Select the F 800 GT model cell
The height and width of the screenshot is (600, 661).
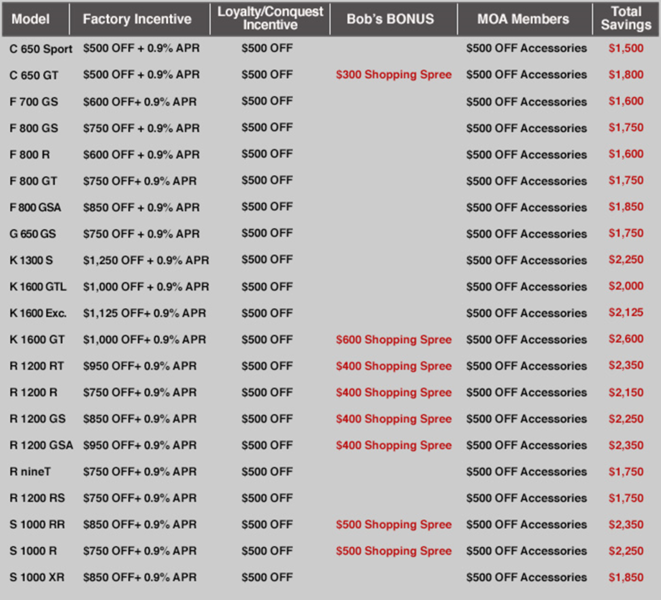pyautogui.click(x=33, y=181)
